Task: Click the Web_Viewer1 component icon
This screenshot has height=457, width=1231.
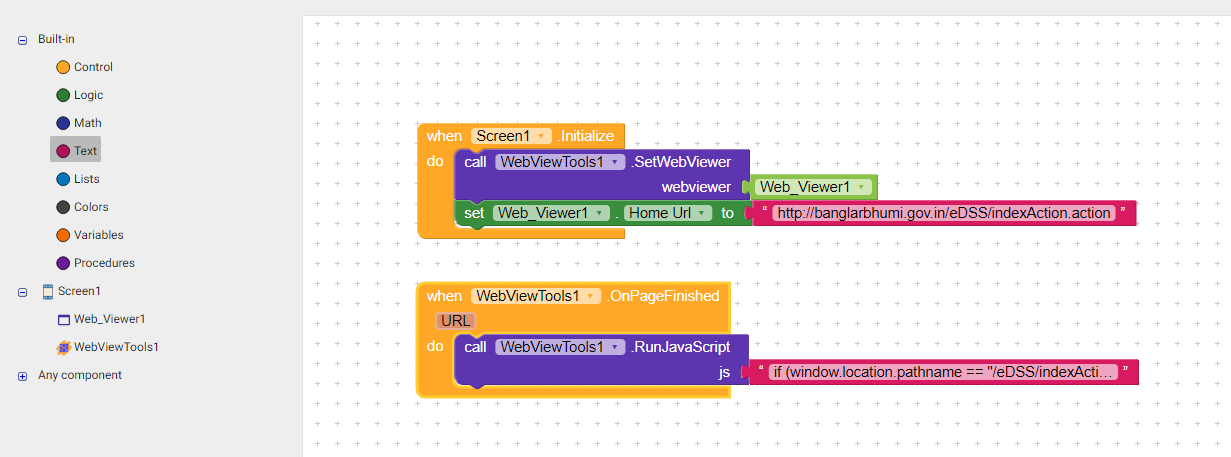Action: [63, 320]
